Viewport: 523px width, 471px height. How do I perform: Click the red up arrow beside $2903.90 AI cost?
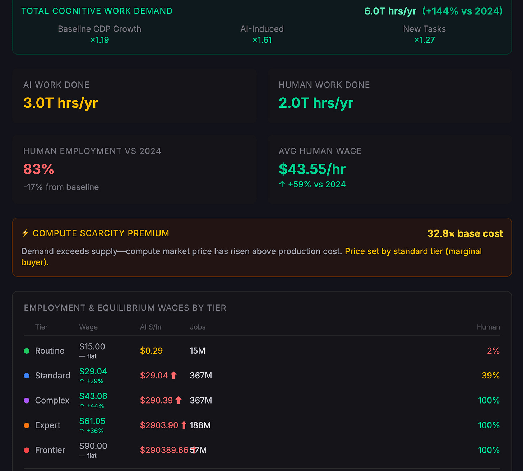(x=184, y=425)
